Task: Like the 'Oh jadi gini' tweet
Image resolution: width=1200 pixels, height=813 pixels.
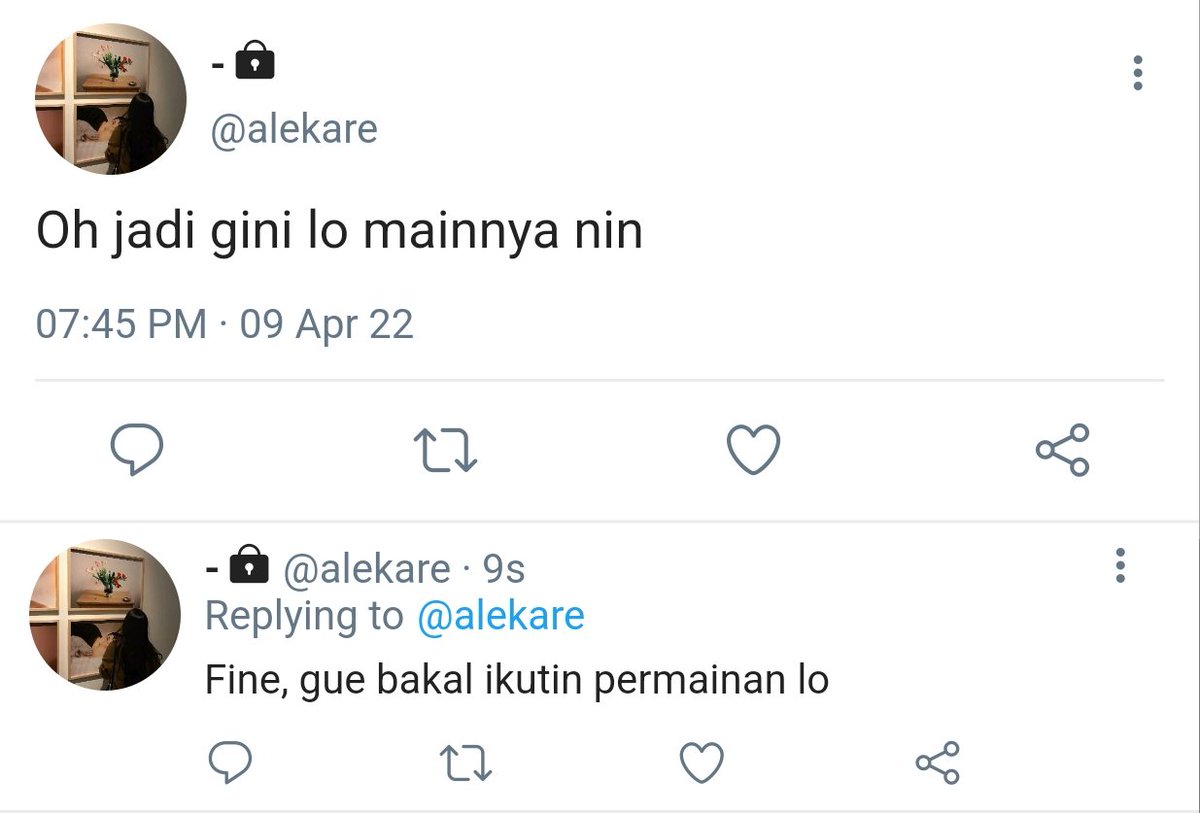Action: click(752, 450)
